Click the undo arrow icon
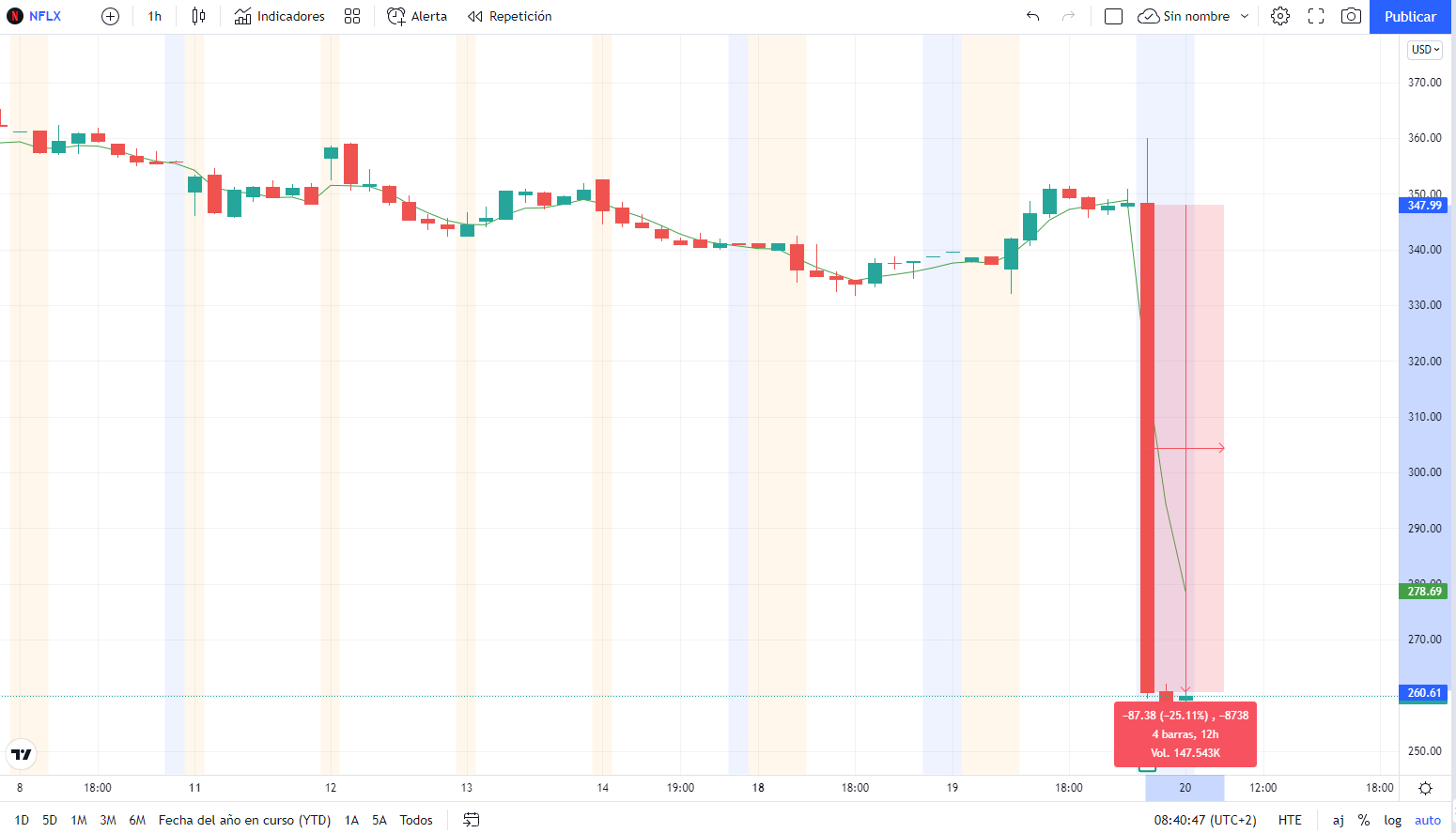This screenshot has height=833, width=1456. click(1033, 17)
